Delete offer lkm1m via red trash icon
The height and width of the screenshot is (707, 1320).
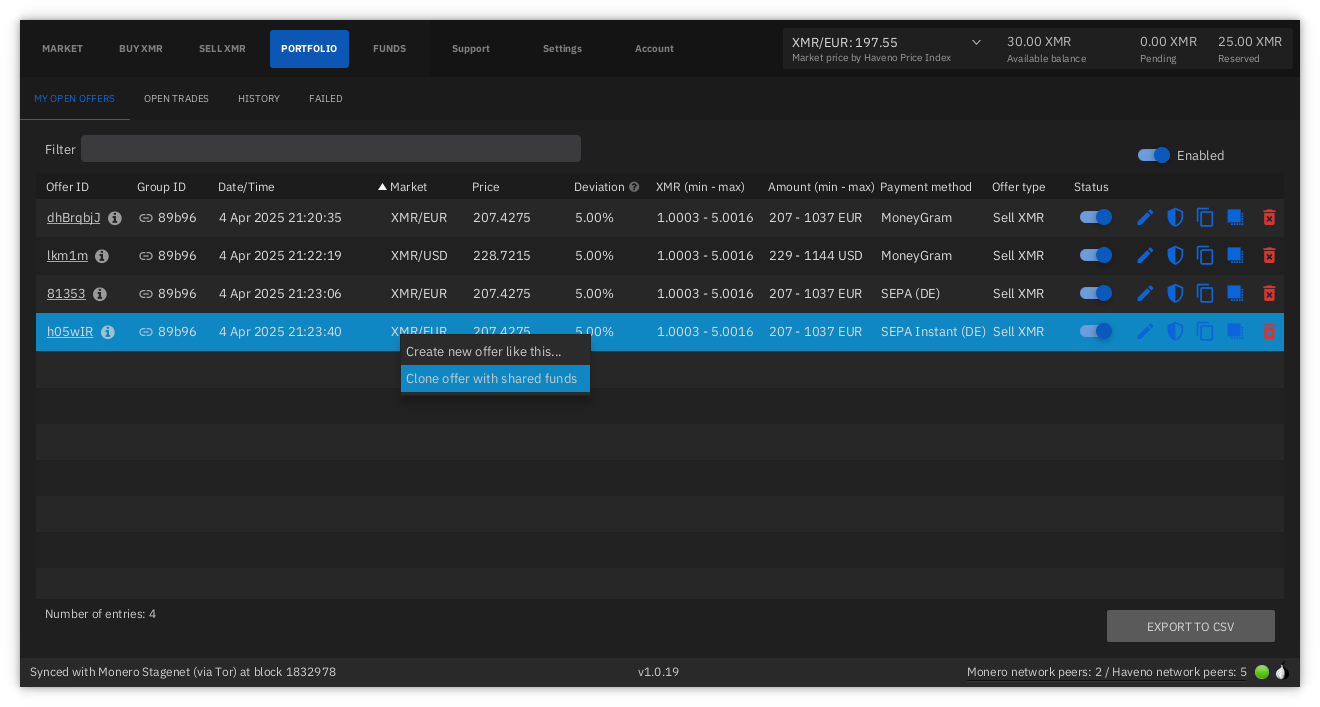click(1269, 255)
